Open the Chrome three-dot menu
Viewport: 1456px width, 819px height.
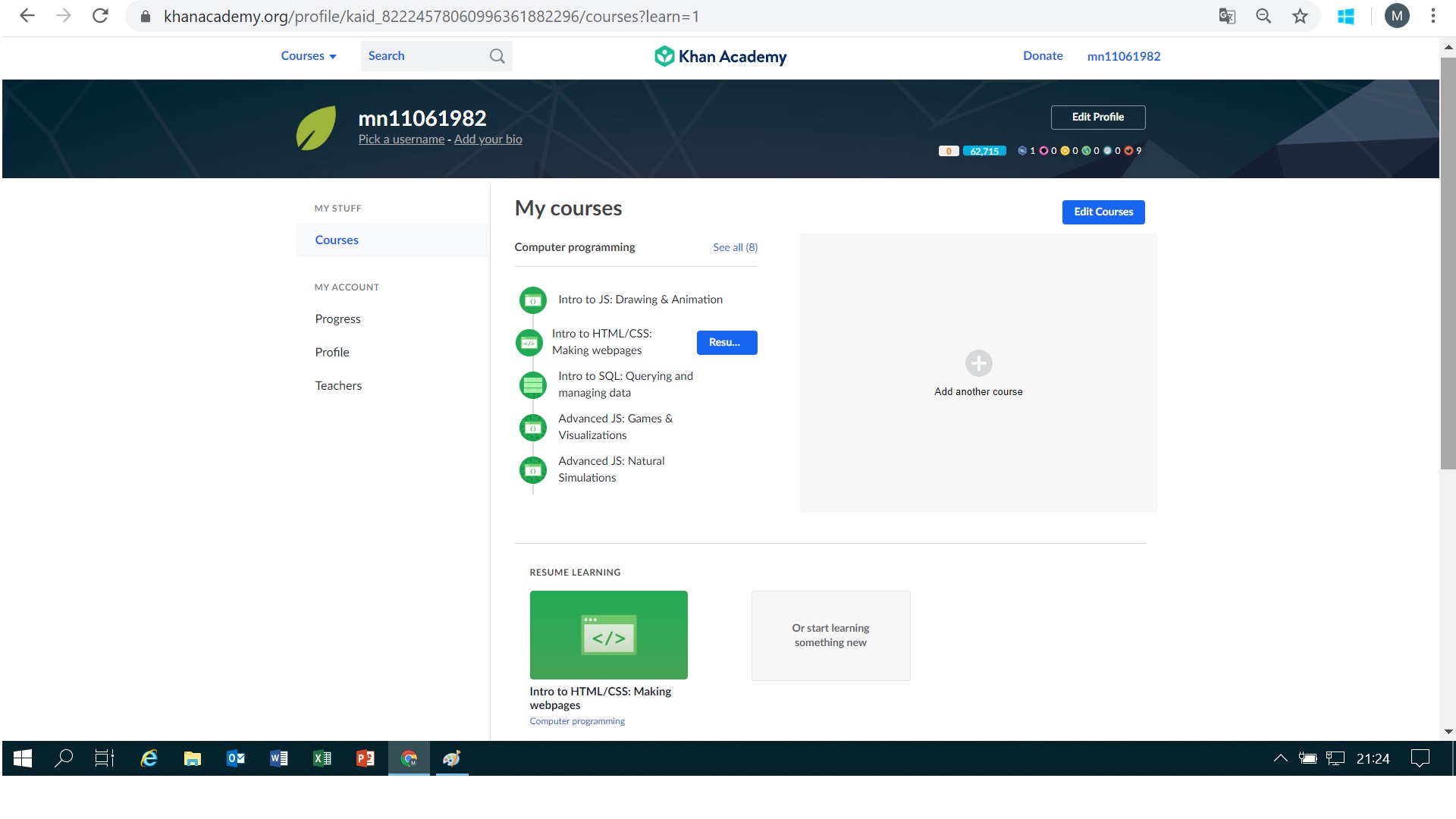click(x=1433, y=16)
